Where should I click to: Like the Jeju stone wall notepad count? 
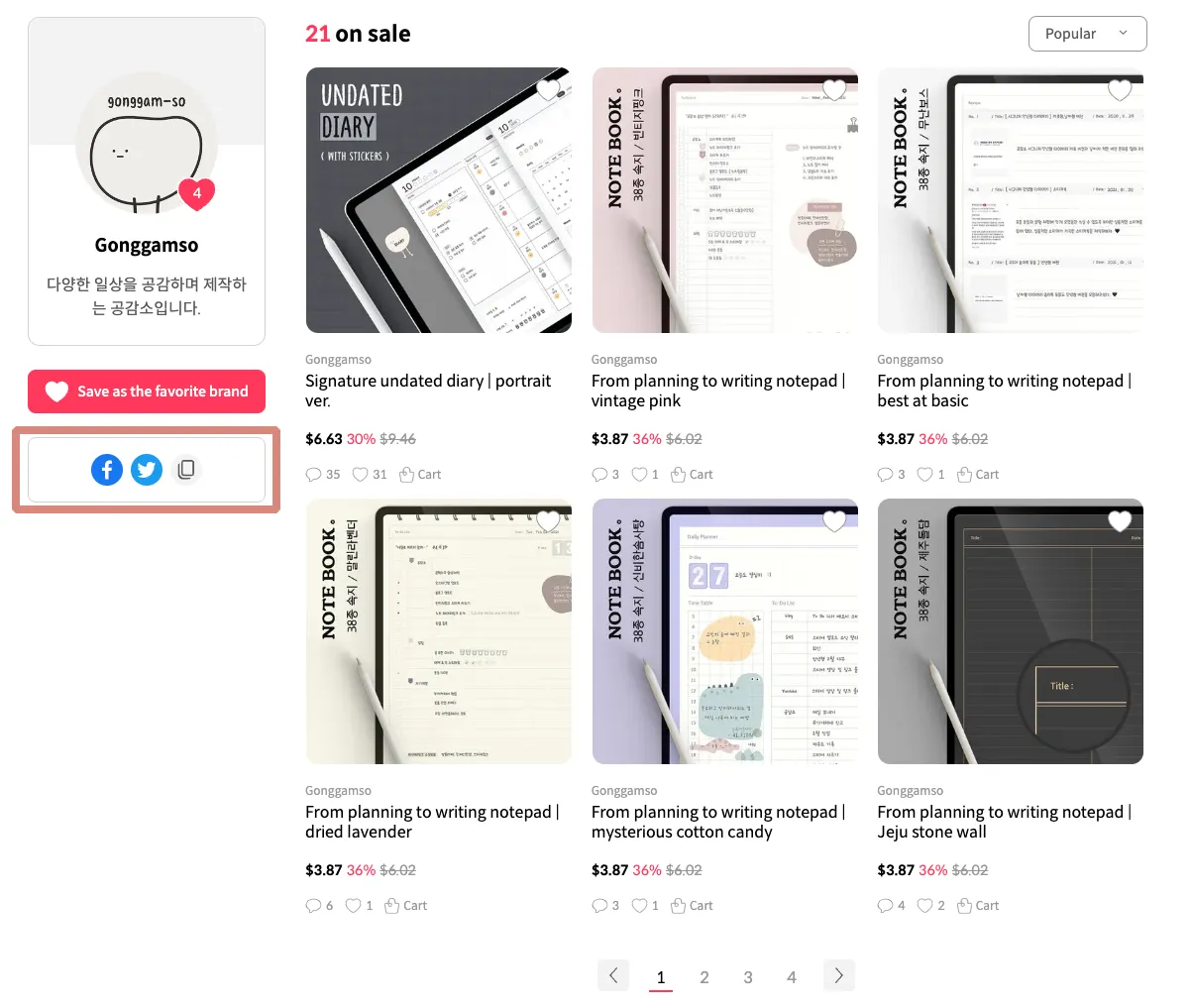[x=930, y=906]
